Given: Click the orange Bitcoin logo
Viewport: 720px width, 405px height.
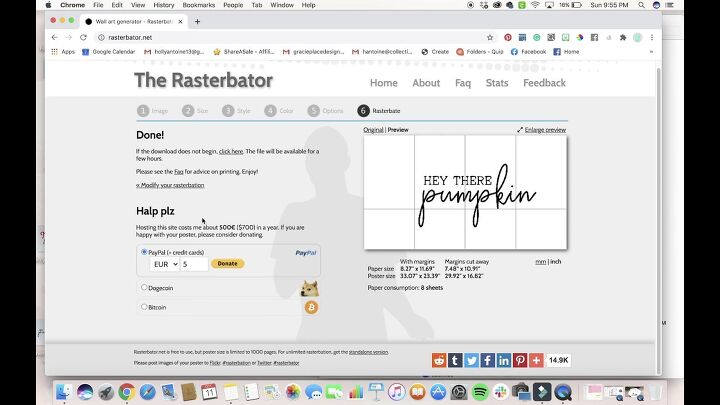Looking at the screenshot, I should point(311,307).
